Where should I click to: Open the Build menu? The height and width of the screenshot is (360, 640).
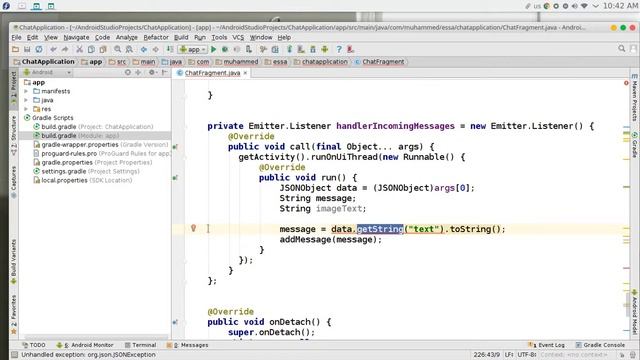coord(181,37)
